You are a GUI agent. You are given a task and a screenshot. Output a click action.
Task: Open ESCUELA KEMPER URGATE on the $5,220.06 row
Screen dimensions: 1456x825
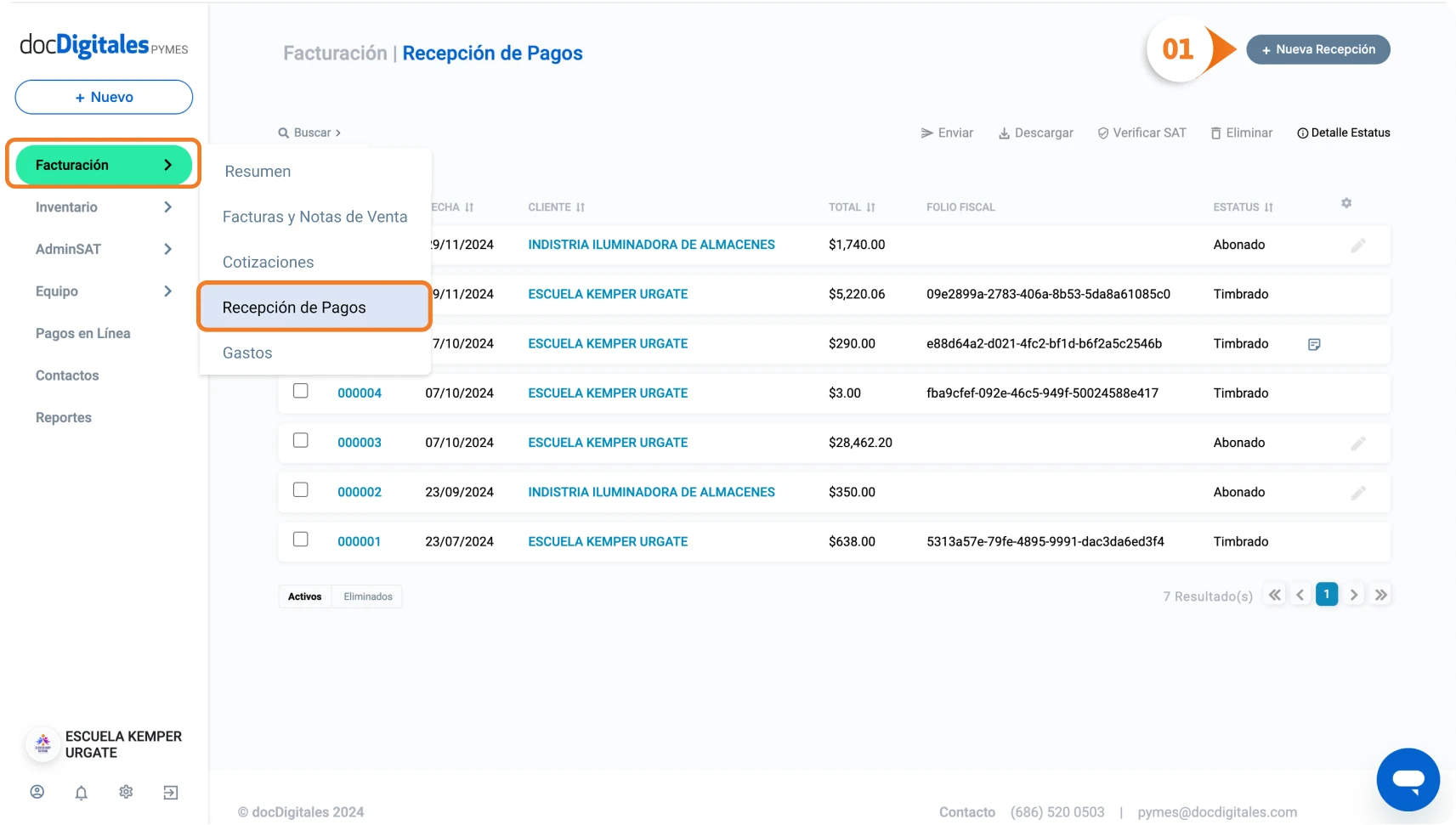[608, 294]
